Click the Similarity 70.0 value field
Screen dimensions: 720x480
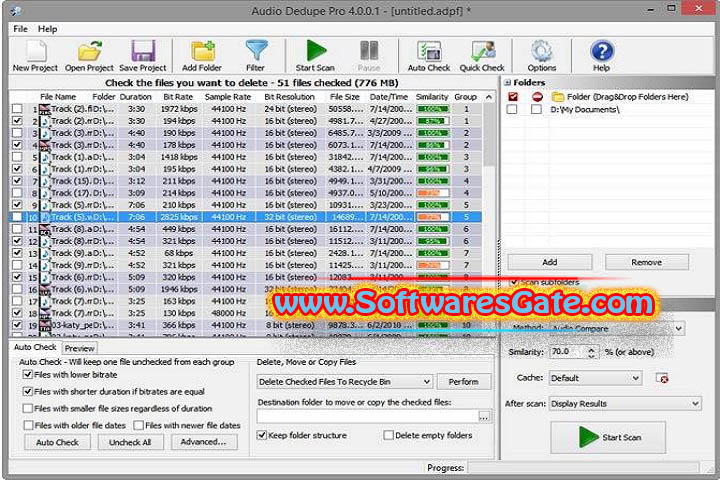(x=568, y=352)
